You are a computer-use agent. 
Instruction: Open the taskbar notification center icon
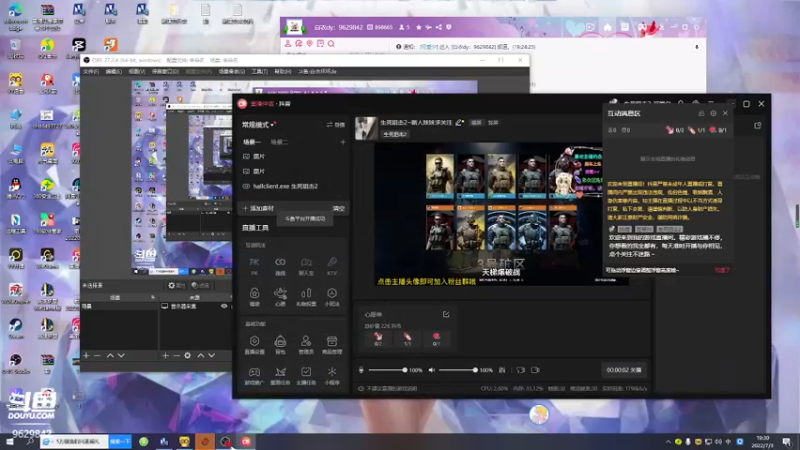click(x=787, y=441)
